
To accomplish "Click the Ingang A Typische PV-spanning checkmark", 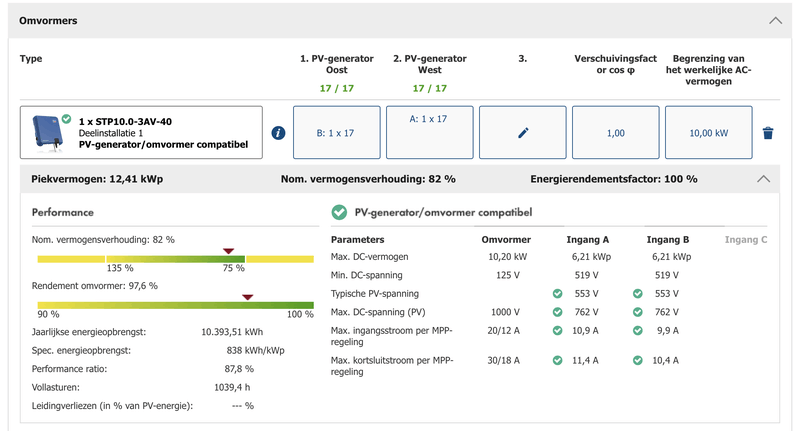I will (557, 294).
